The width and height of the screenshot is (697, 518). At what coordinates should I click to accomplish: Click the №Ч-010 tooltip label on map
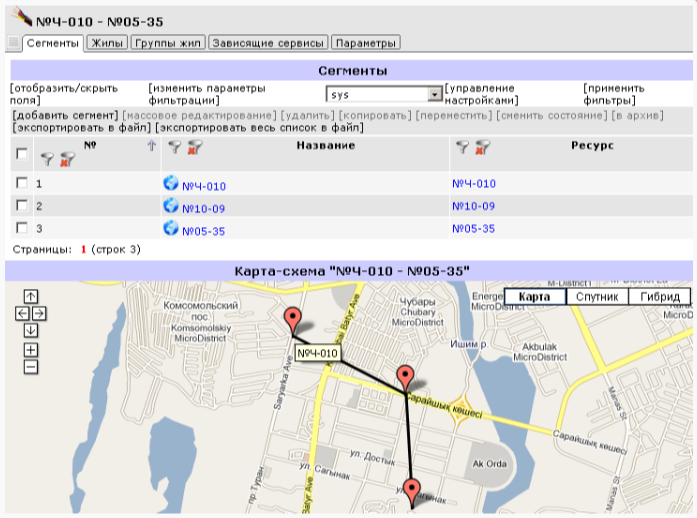pyautogui.click(x=317, y=353)
